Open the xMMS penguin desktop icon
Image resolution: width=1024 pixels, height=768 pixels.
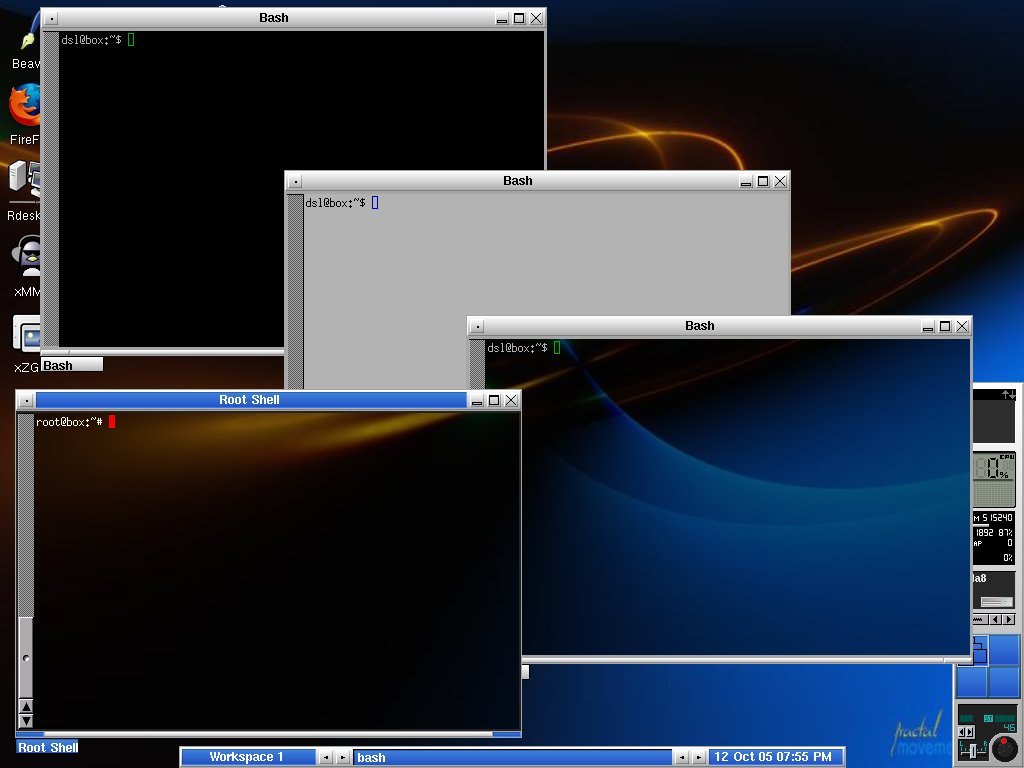27,256
